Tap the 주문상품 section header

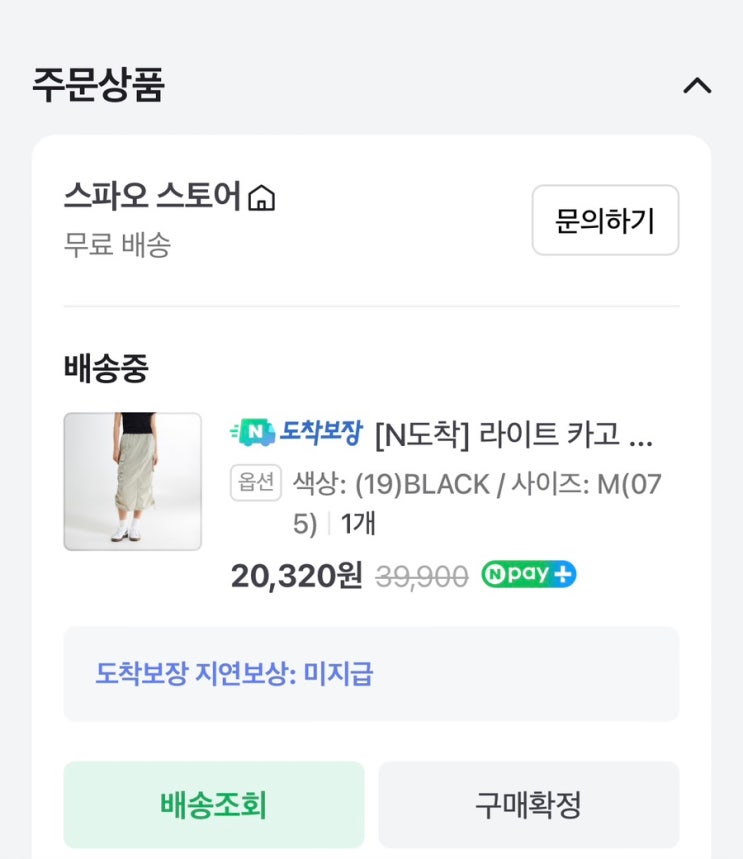click(x=98, y=85)
